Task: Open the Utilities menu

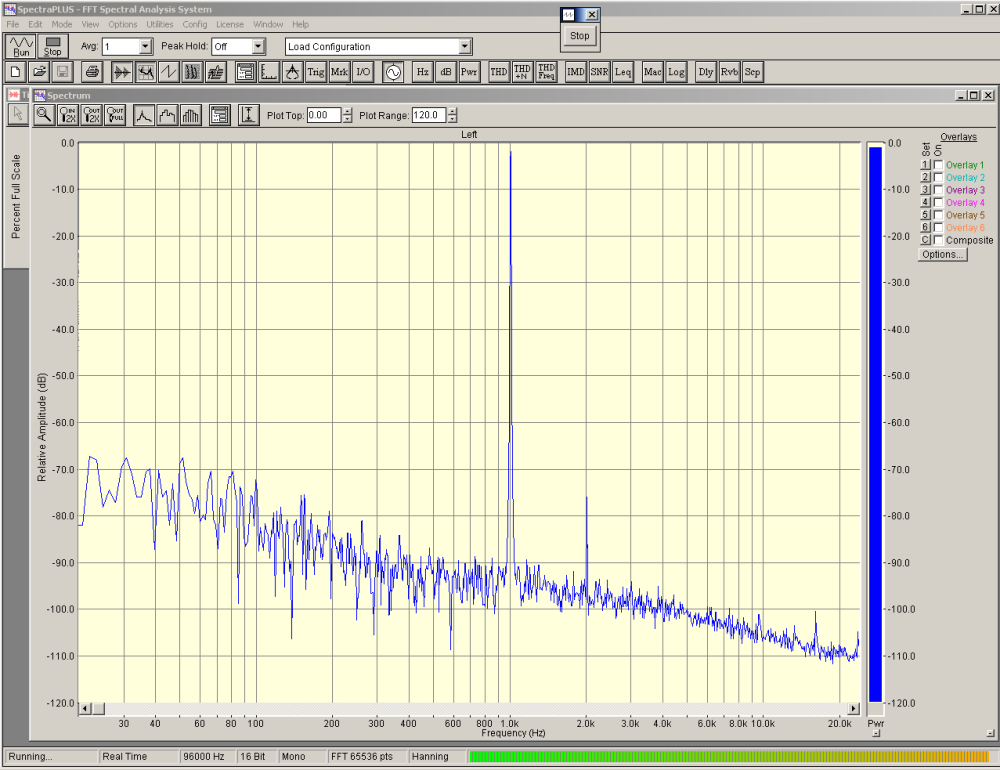Action: [159, 24]
